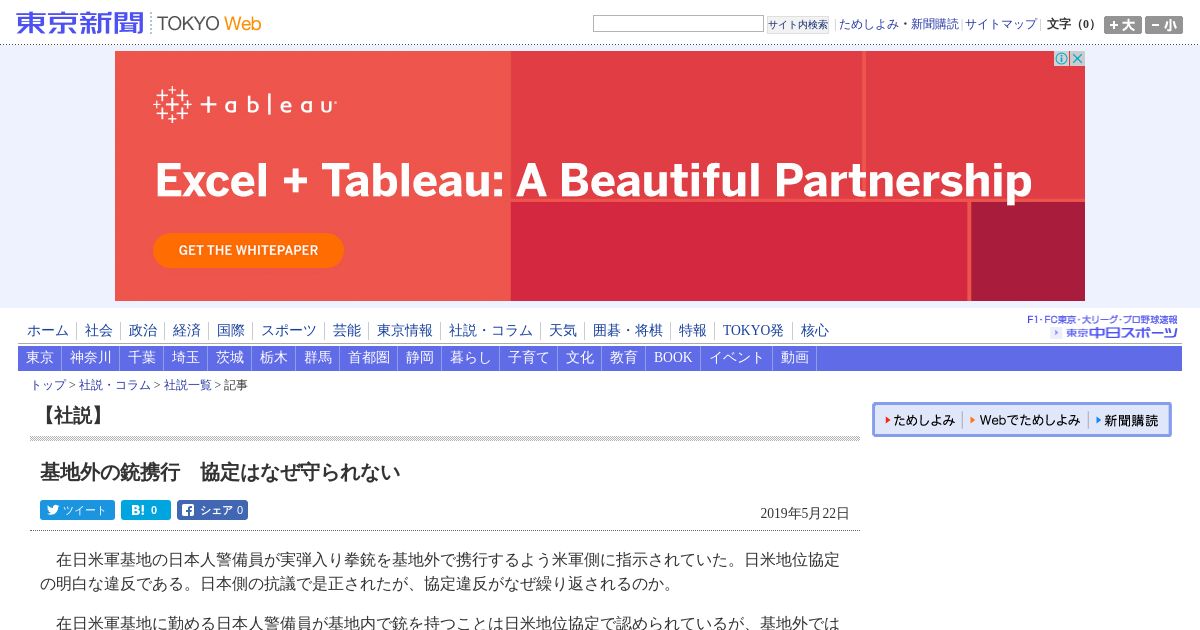
Task: Click the Tableau logo in the banner
Action: click(x=245, y=105)
